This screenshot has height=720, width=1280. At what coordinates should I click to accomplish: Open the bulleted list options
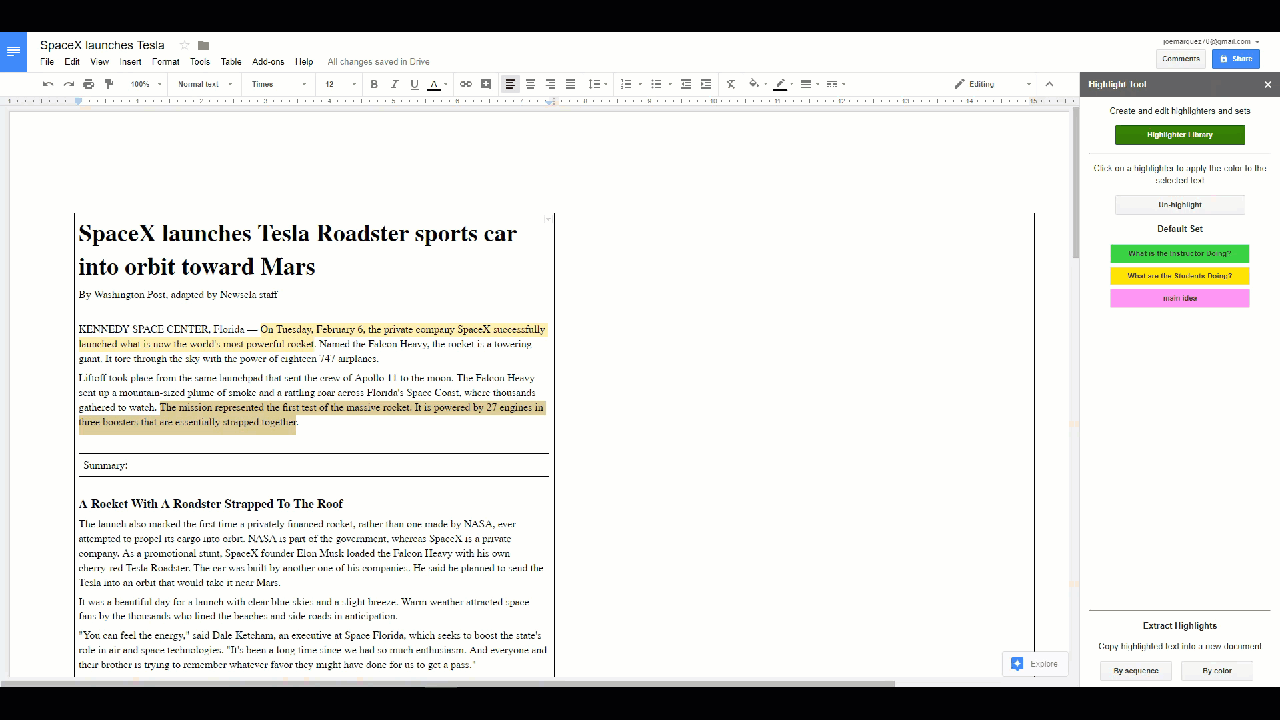click(659, 84)
